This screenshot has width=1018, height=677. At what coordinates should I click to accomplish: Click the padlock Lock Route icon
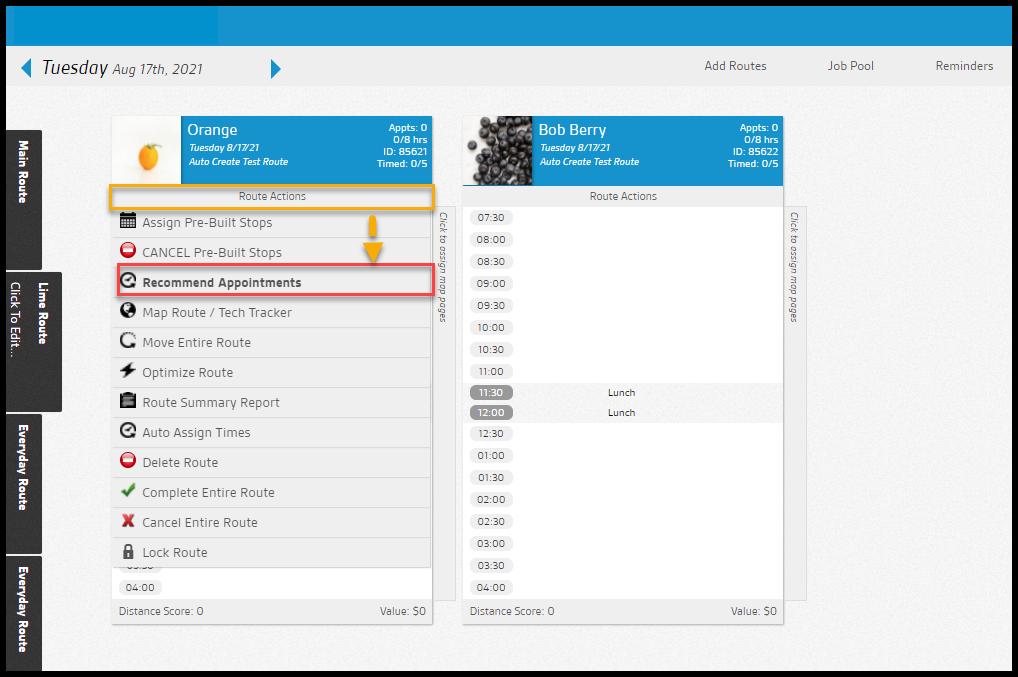127,552
